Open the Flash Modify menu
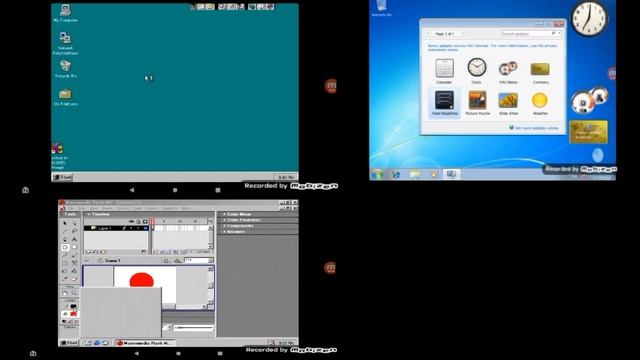Image resolution: width=640 pixels, height=360 pixels. point(124,208)
